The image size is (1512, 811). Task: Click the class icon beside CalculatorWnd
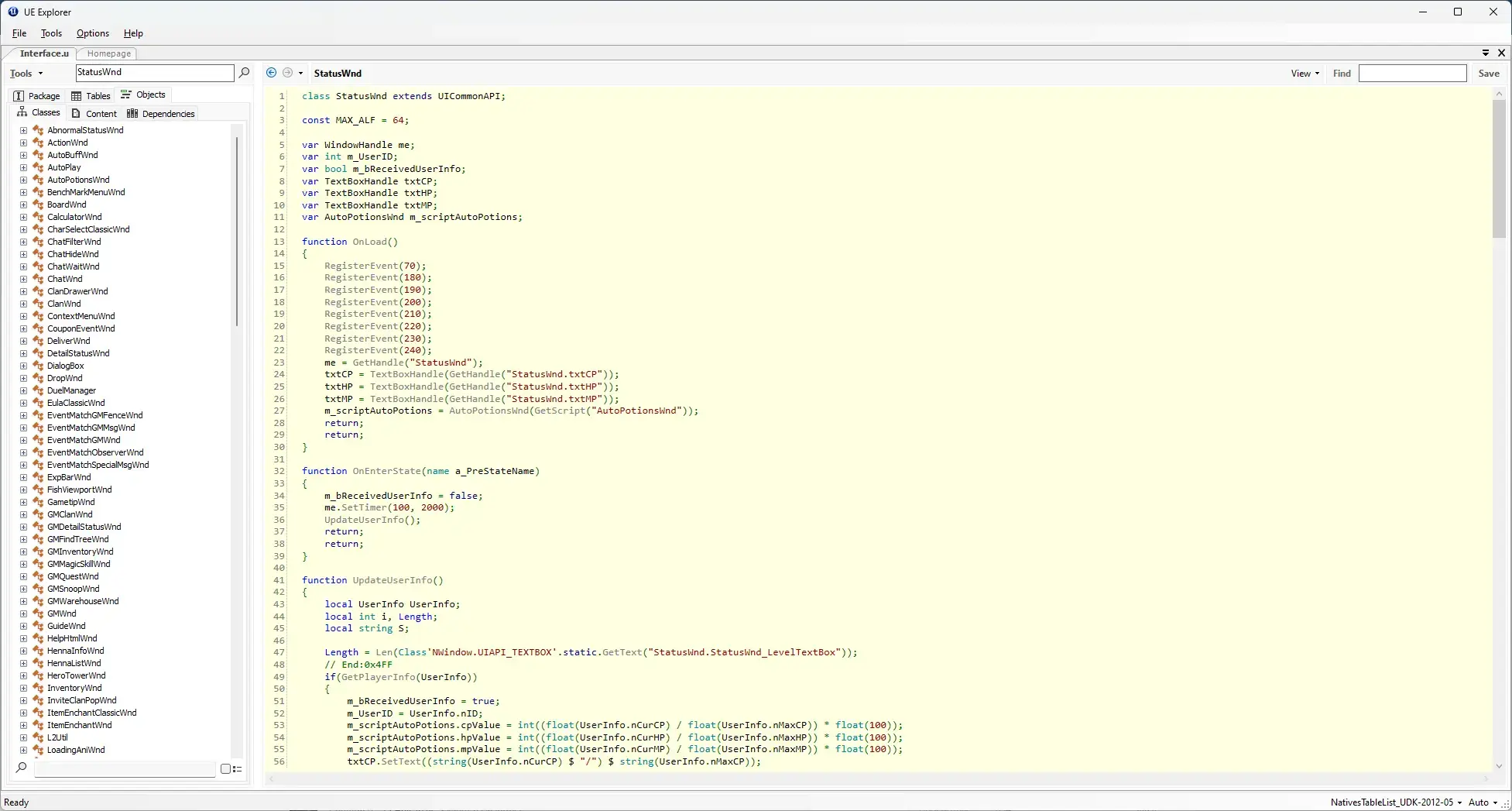tap(38, 217)
